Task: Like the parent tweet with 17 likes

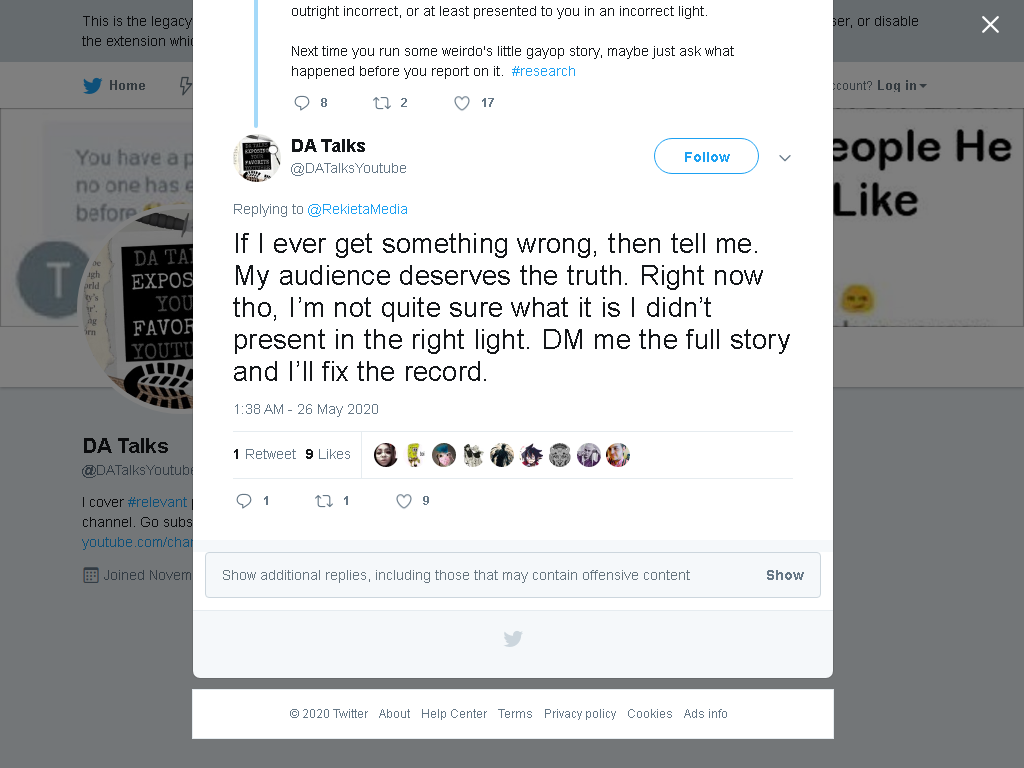Action: [x=462, y=103]
